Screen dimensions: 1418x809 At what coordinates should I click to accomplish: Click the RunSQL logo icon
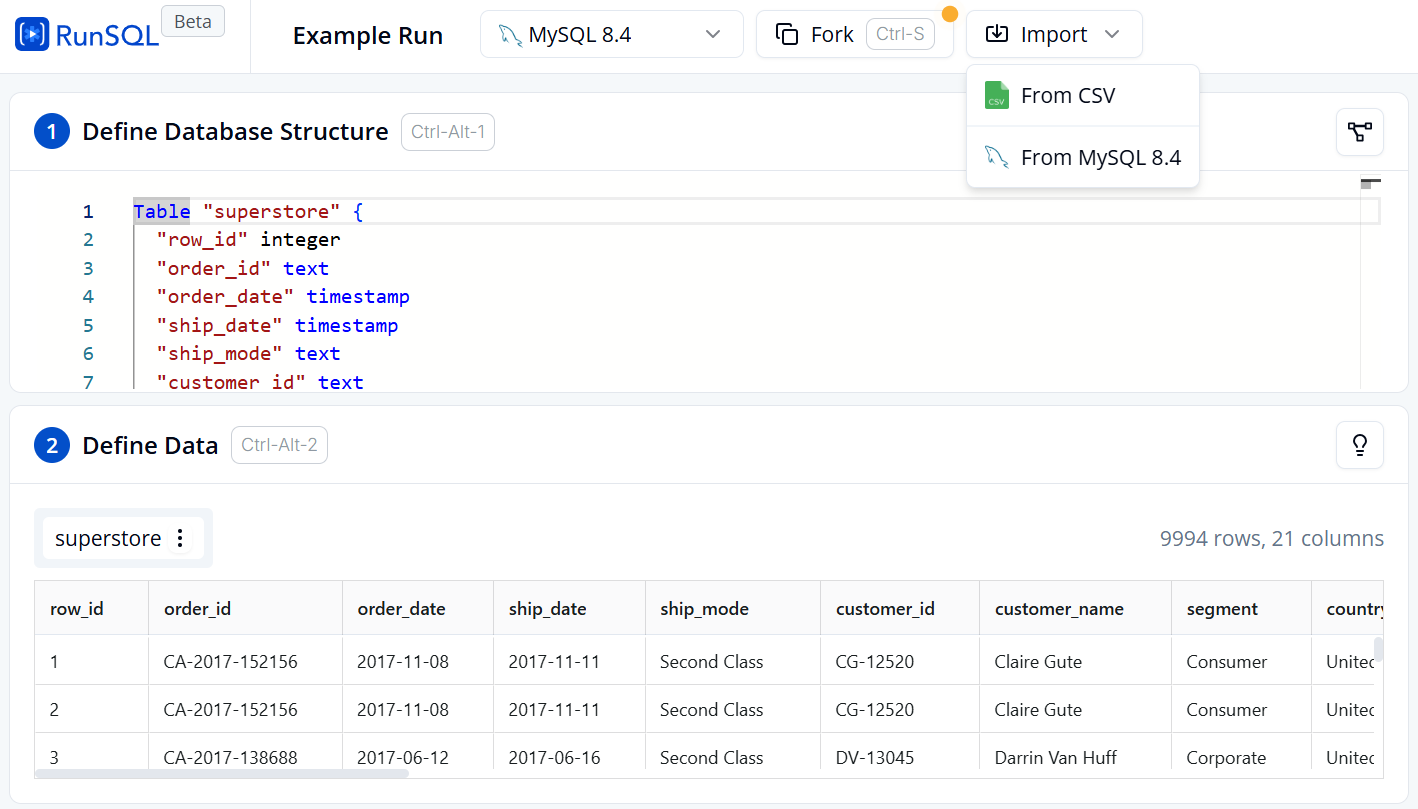32,35
